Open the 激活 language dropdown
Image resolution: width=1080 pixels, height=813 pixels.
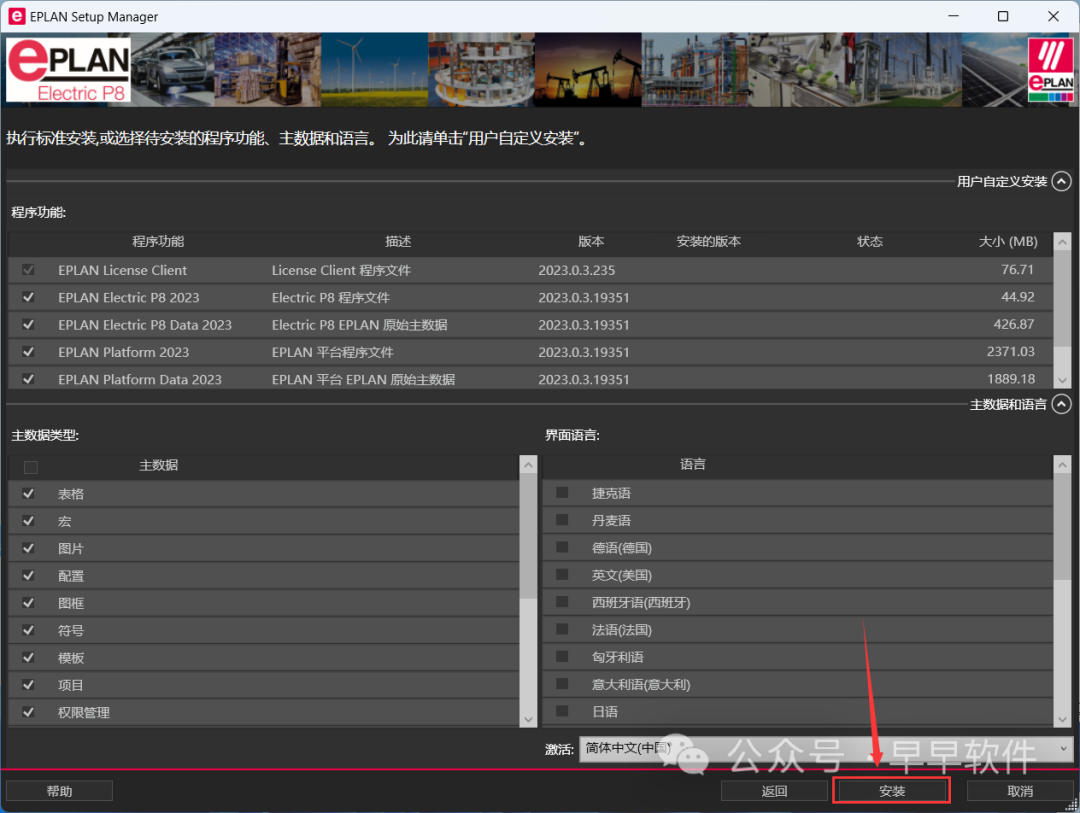tap(1061, 749)
